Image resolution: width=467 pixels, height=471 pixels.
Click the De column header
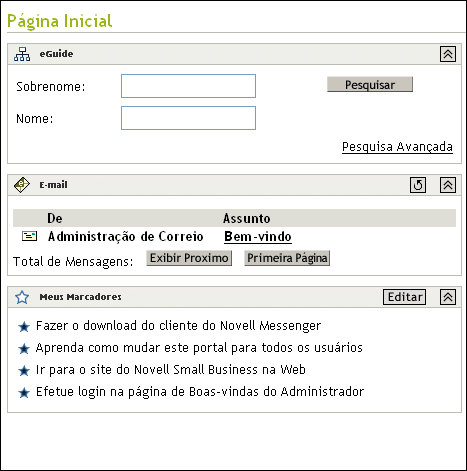coord(55,218)
